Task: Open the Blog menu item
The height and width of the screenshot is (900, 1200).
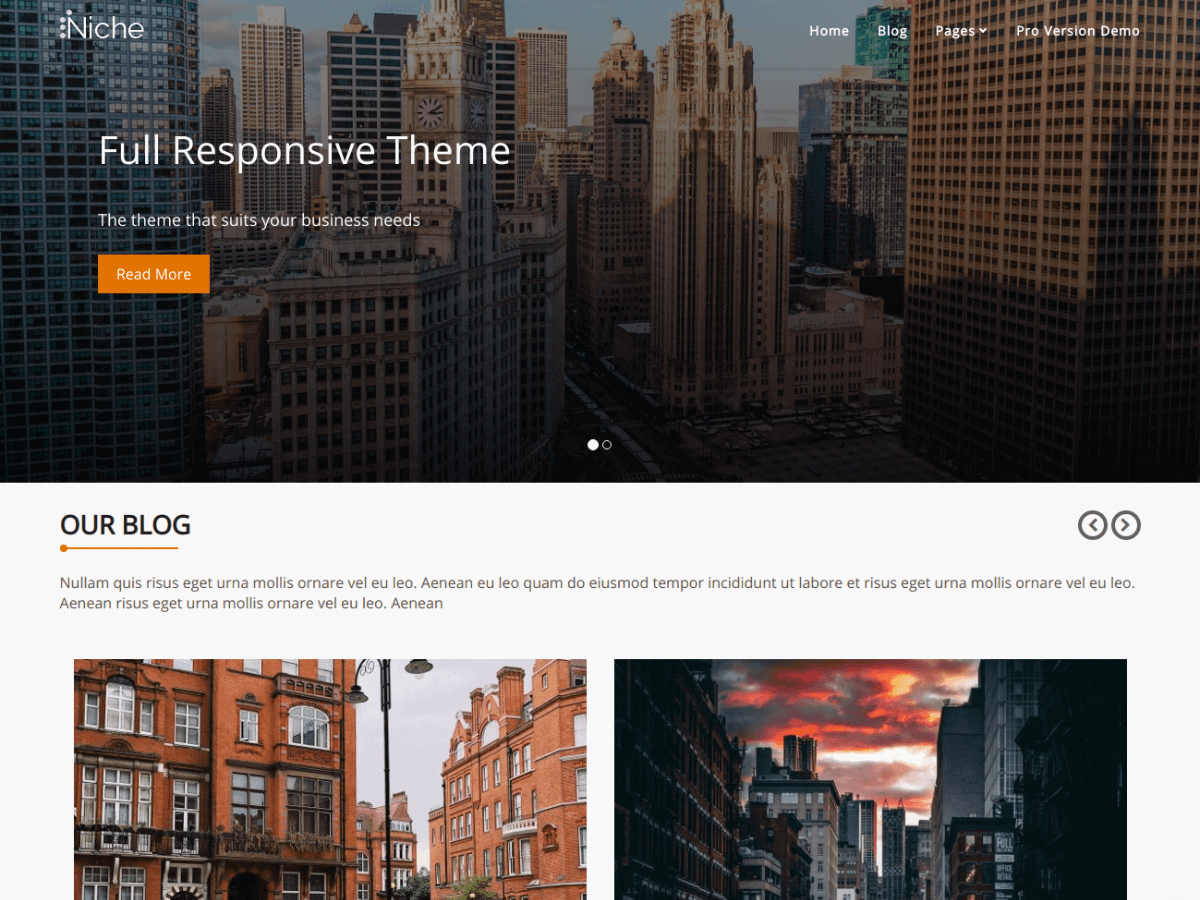Action: (892, 31)
